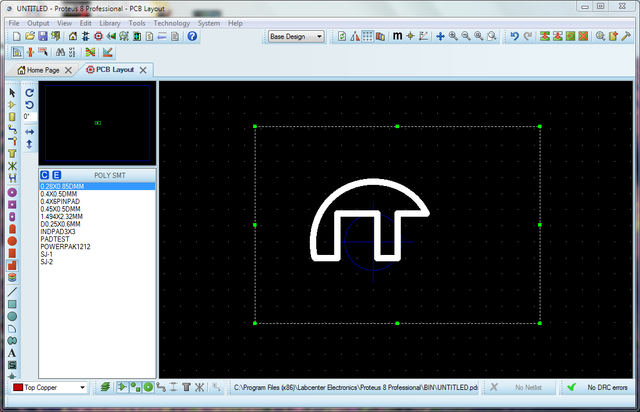
Task: Open the Library menu
Action: coord(110,23)
